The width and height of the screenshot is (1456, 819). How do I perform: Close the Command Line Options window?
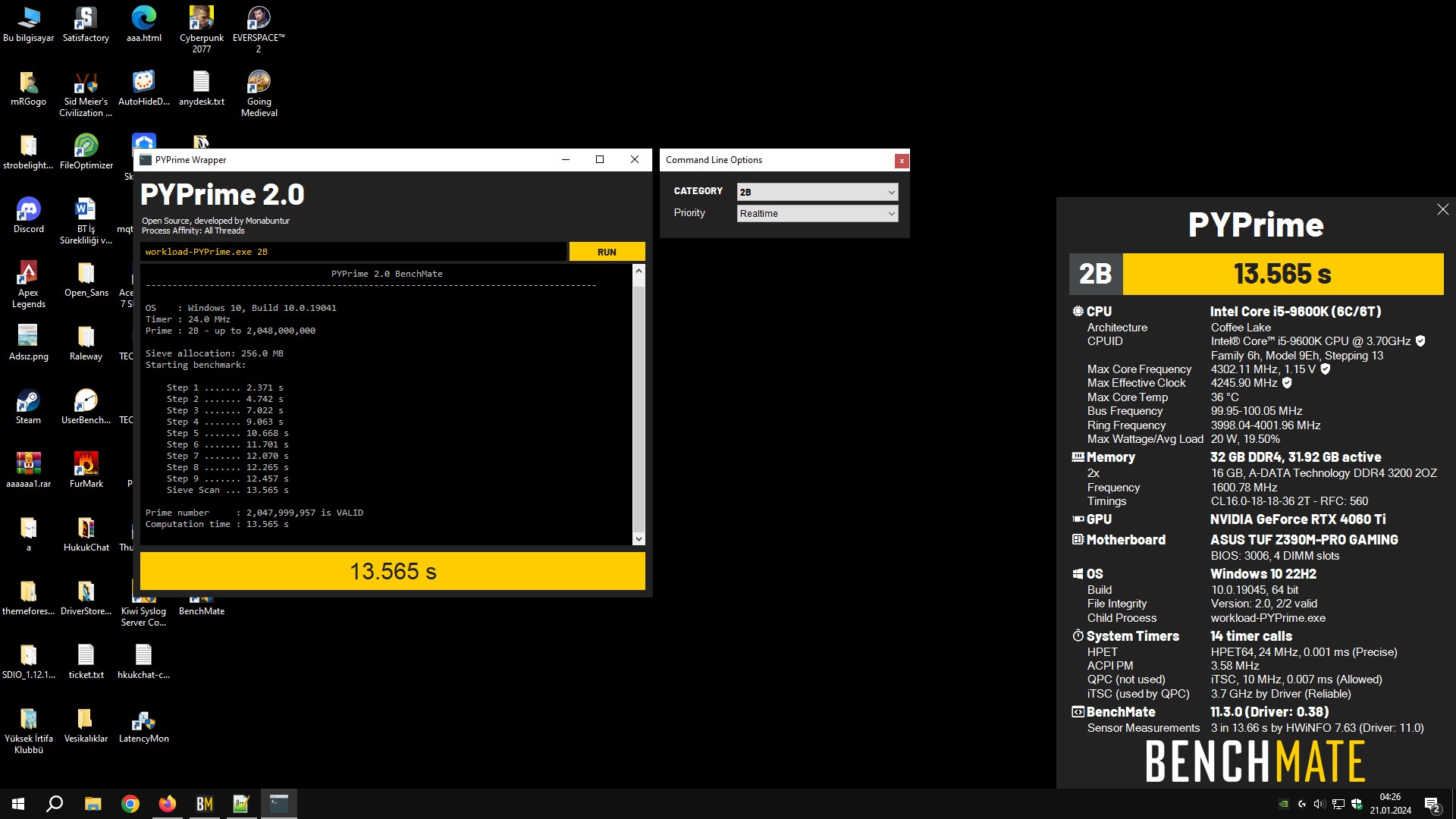[901, 160]
